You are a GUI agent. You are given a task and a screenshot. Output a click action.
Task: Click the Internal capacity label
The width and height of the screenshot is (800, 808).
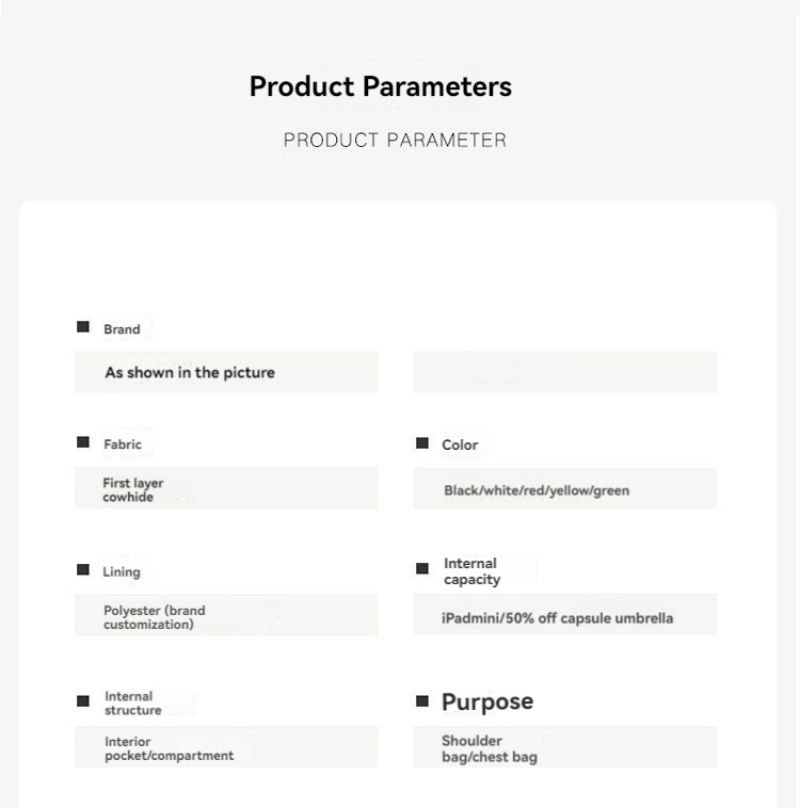(472, 571)
